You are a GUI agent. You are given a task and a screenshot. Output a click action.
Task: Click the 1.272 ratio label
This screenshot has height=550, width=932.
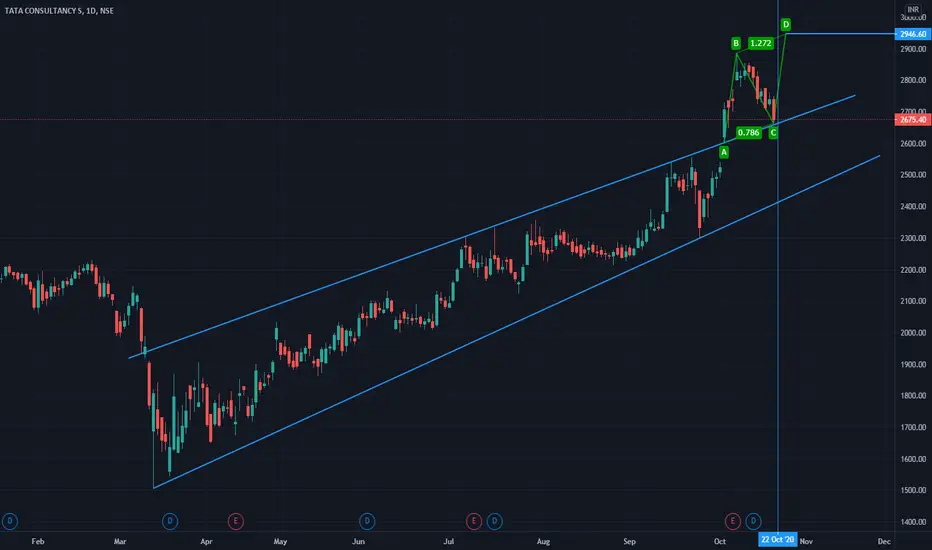tap(761, 43)
